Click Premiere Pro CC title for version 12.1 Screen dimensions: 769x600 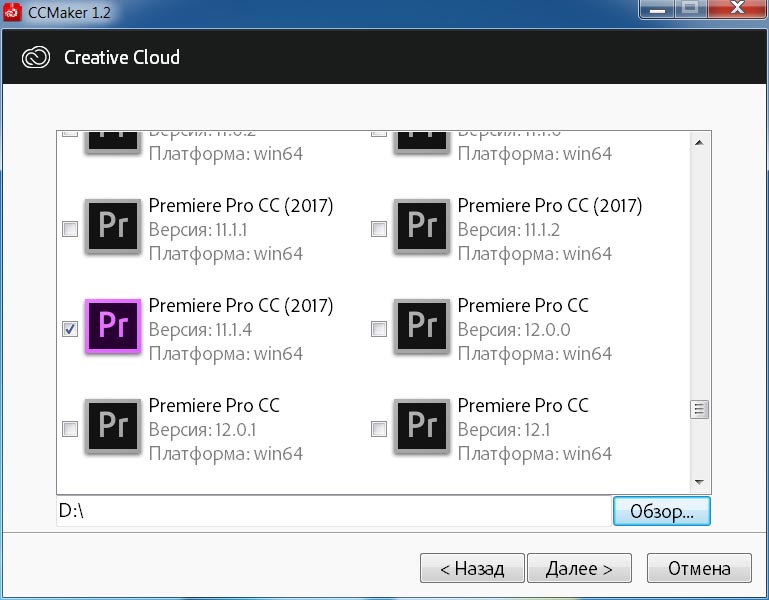click(x=523, y=405)
